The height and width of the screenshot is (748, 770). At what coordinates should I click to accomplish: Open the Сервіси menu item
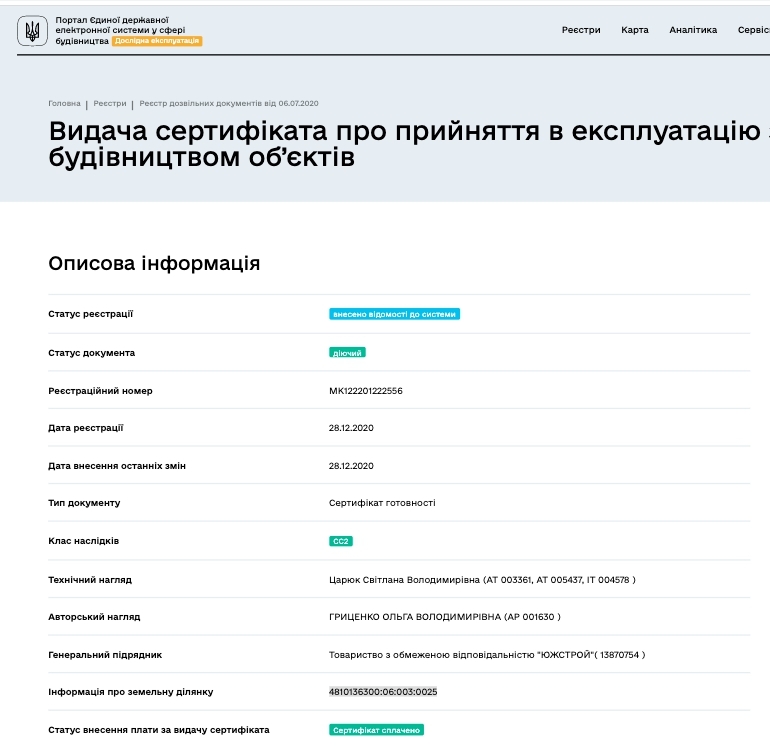pyautogui.click(x=754, y=30)
